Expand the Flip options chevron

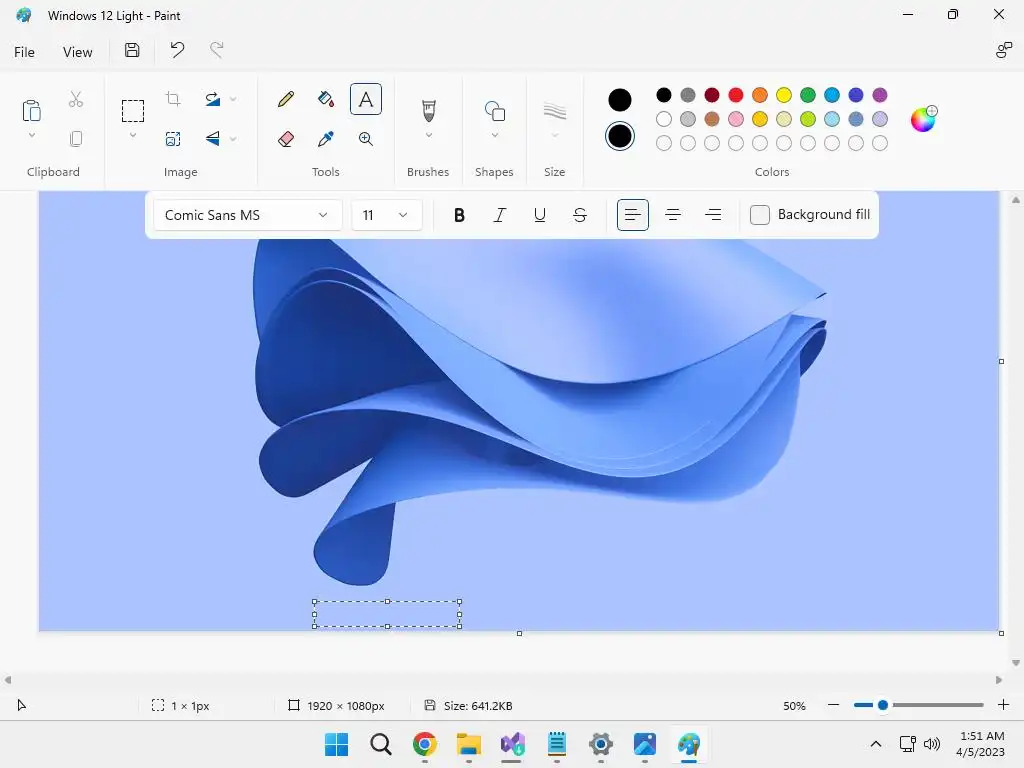click(233, 138)
